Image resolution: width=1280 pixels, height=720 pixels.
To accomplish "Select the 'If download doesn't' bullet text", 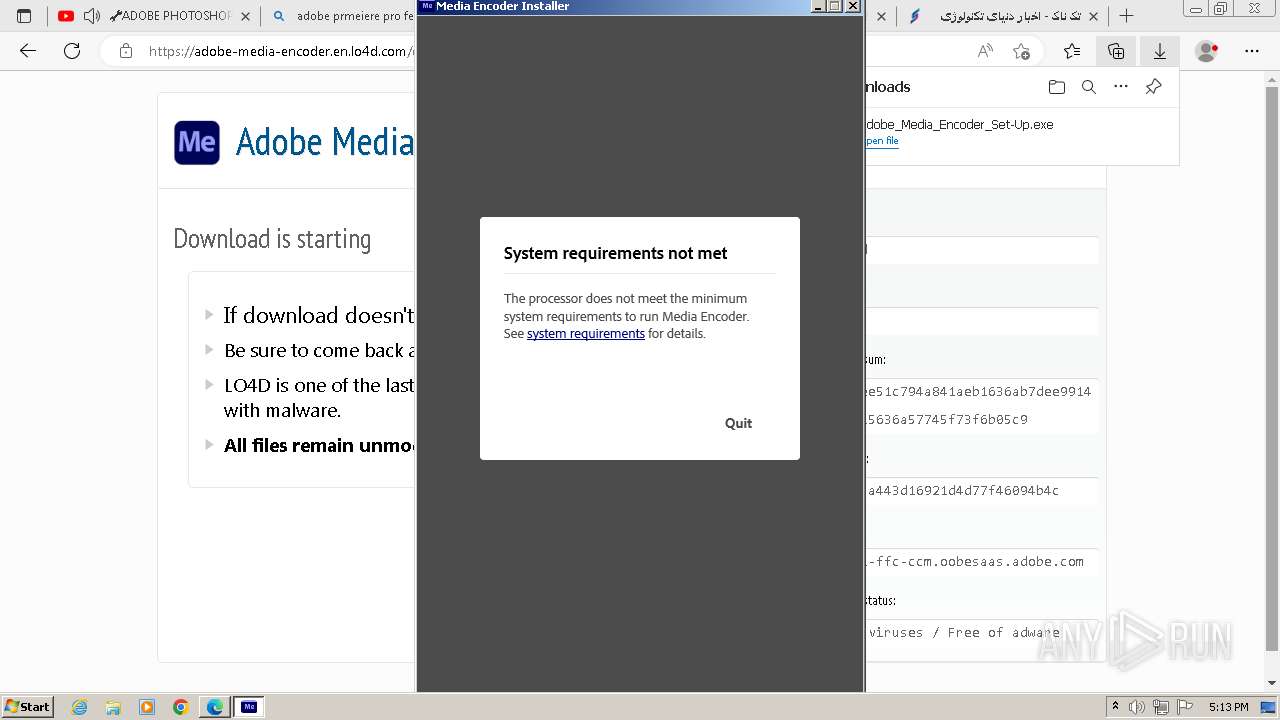I will point(318,315).
